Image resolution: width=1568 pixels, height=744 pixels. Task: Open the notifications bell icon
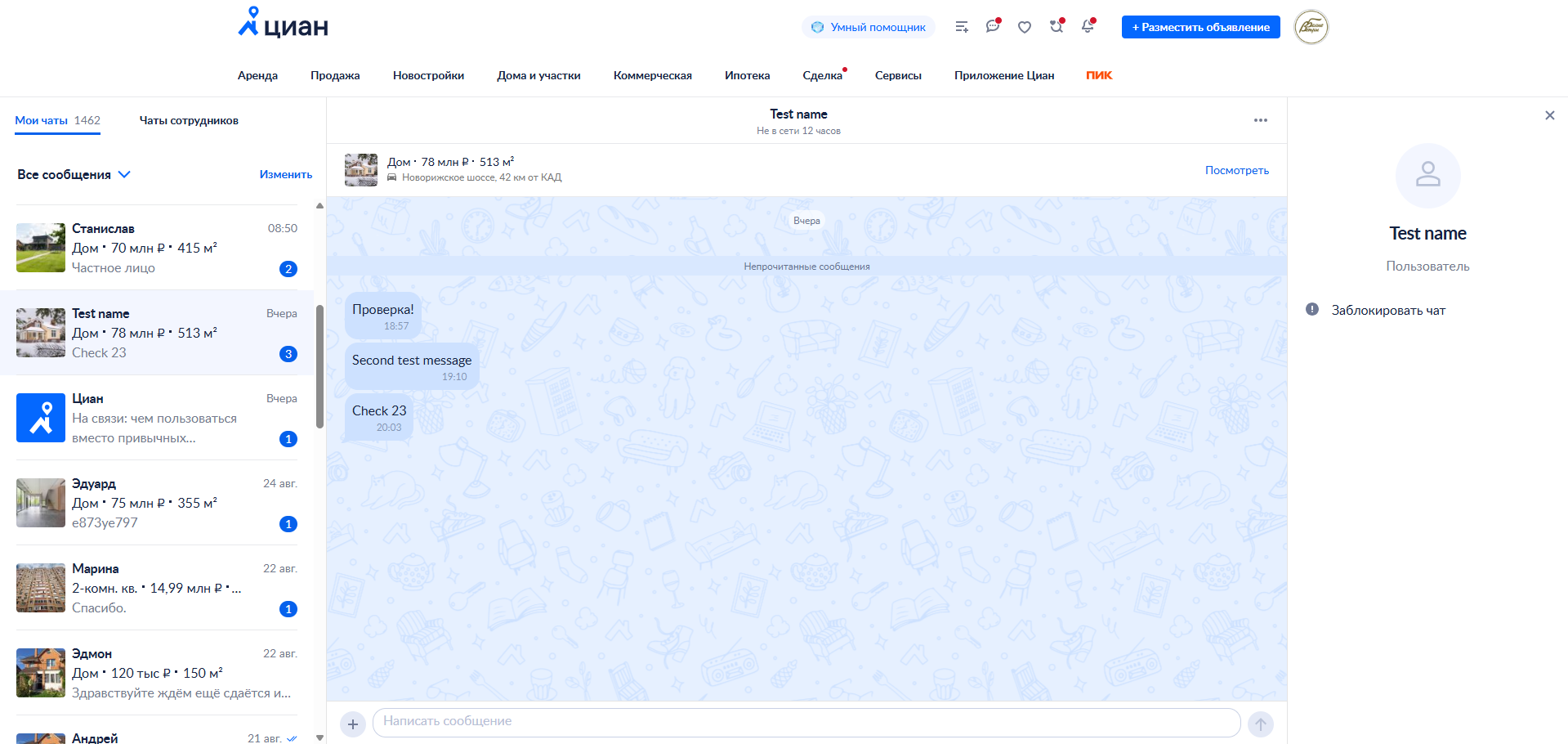tap(1088, 27)
